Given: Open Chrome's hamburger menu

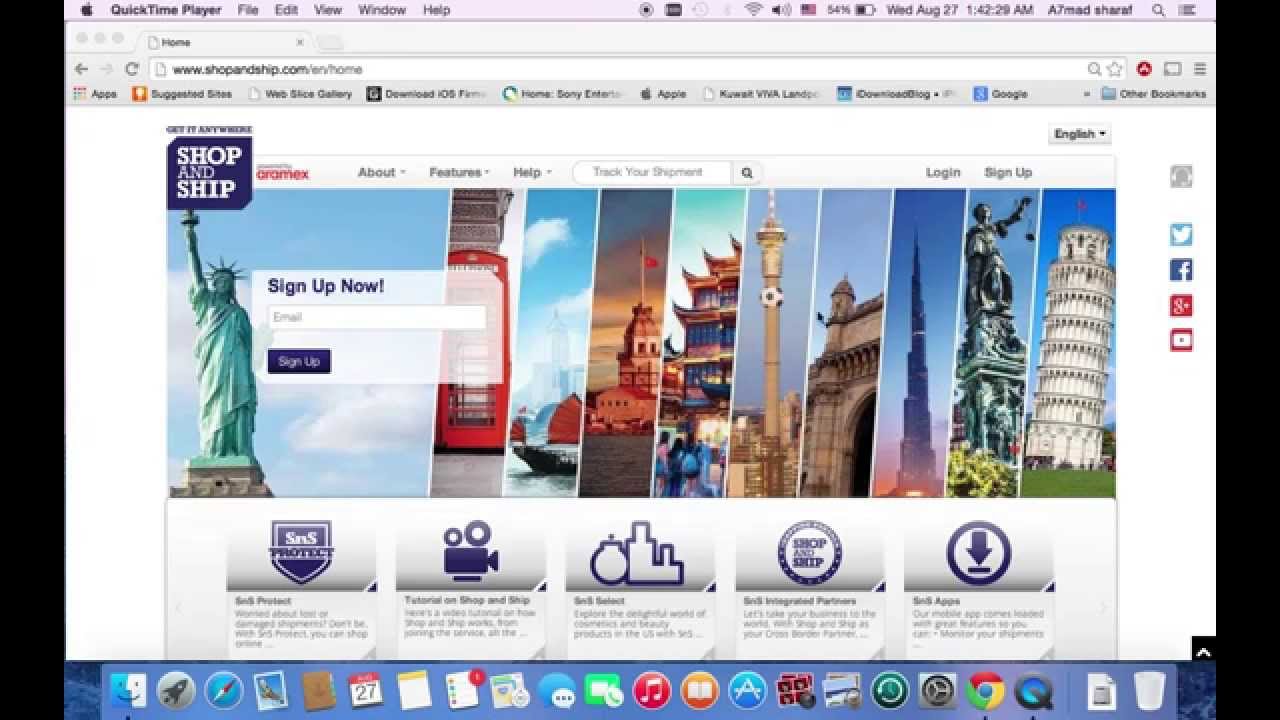Looking at the screenshot, I should coord(1200,69).
